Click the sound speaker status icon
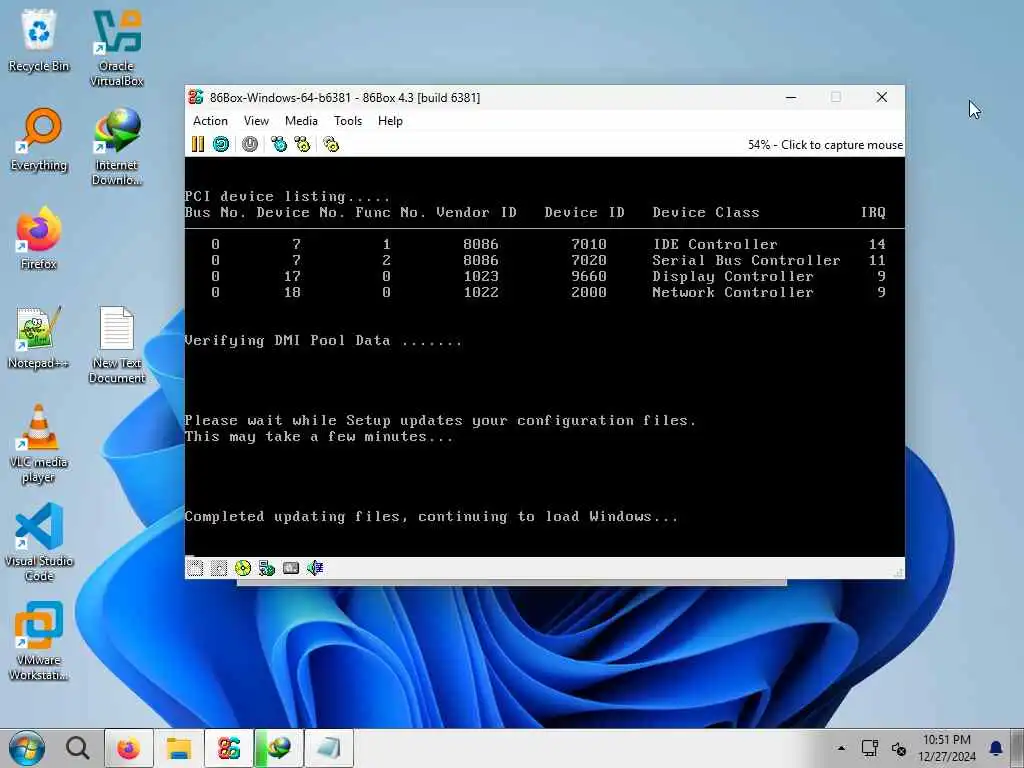 315,568
